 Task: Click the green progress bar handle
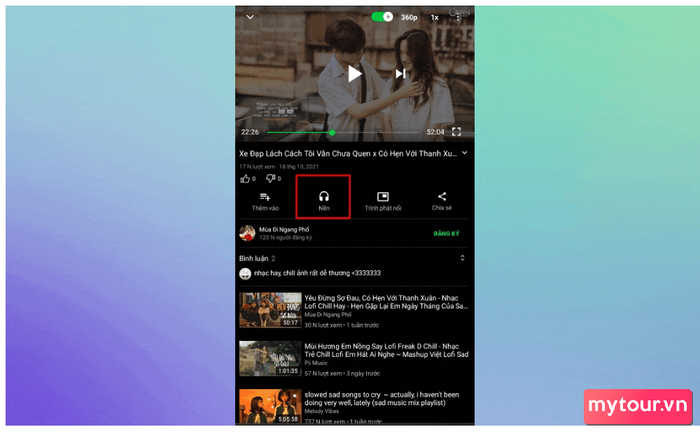[x=332, y=133]
